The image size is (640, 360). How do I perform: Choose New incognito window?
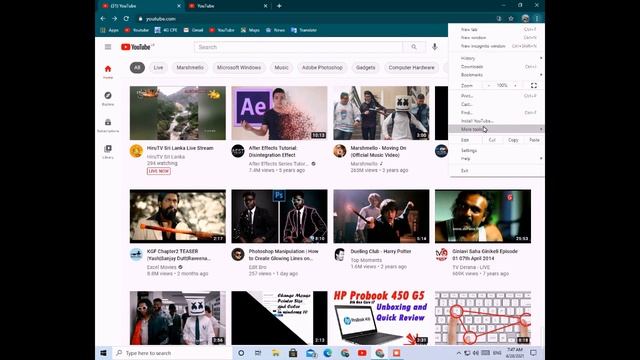496,46
